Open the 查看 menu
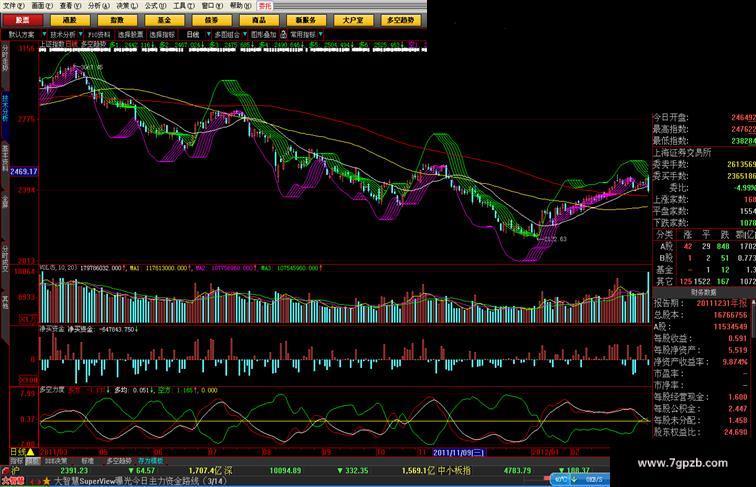 pyautogui.click(x=70, y=6)
